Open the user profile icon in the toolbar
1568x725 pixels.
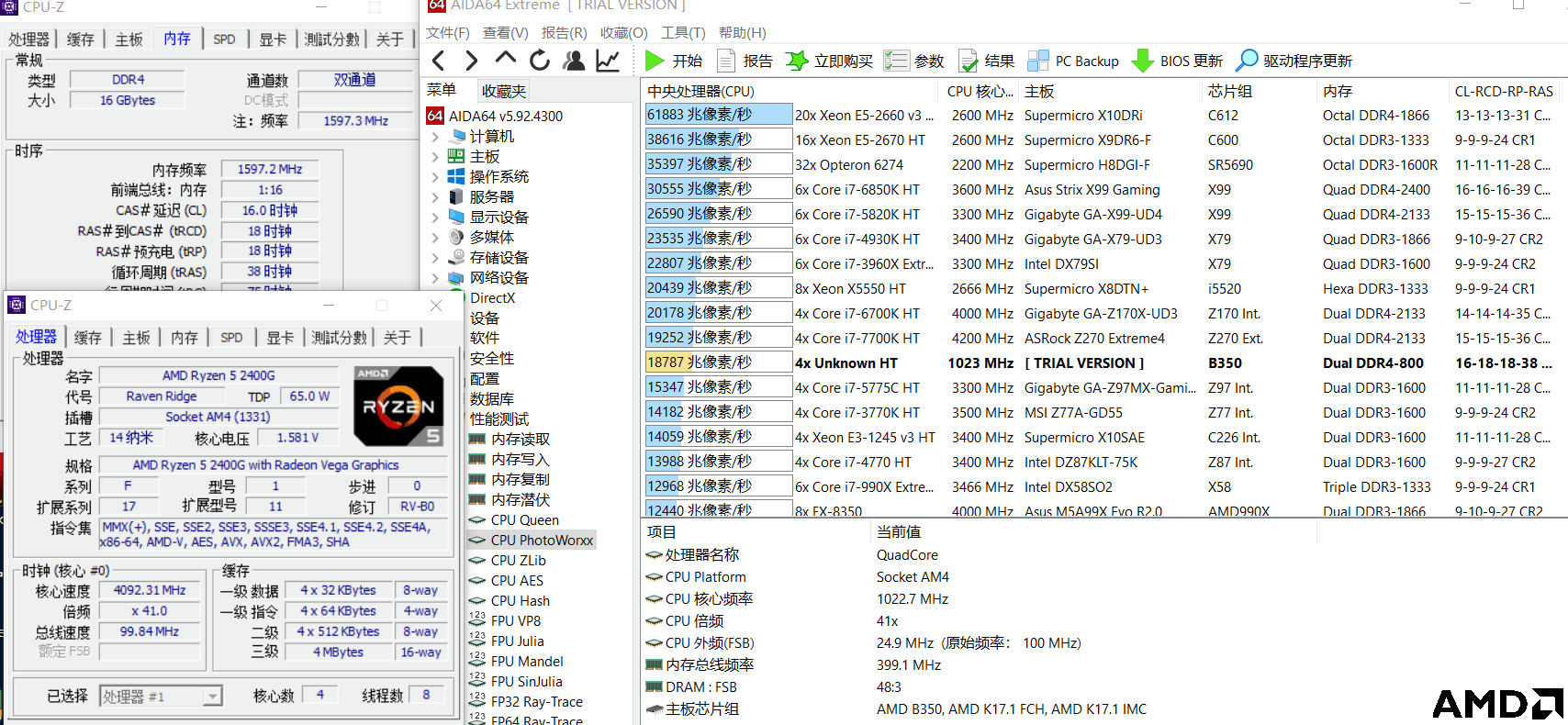(575, 61)
